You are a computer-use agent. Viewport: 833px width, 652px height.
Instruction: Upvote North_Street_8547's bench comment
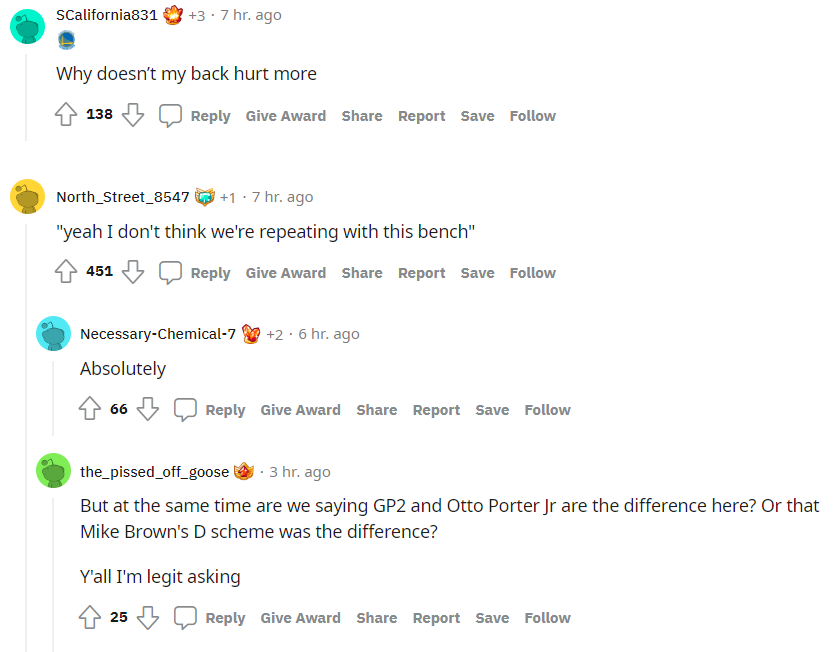coord(66,272)
